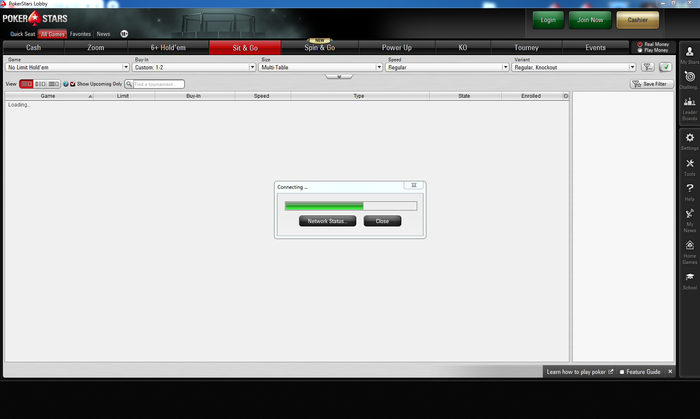
Task: Open the Game dropdown No Limit Hold'em
Action: pos(67,67)
